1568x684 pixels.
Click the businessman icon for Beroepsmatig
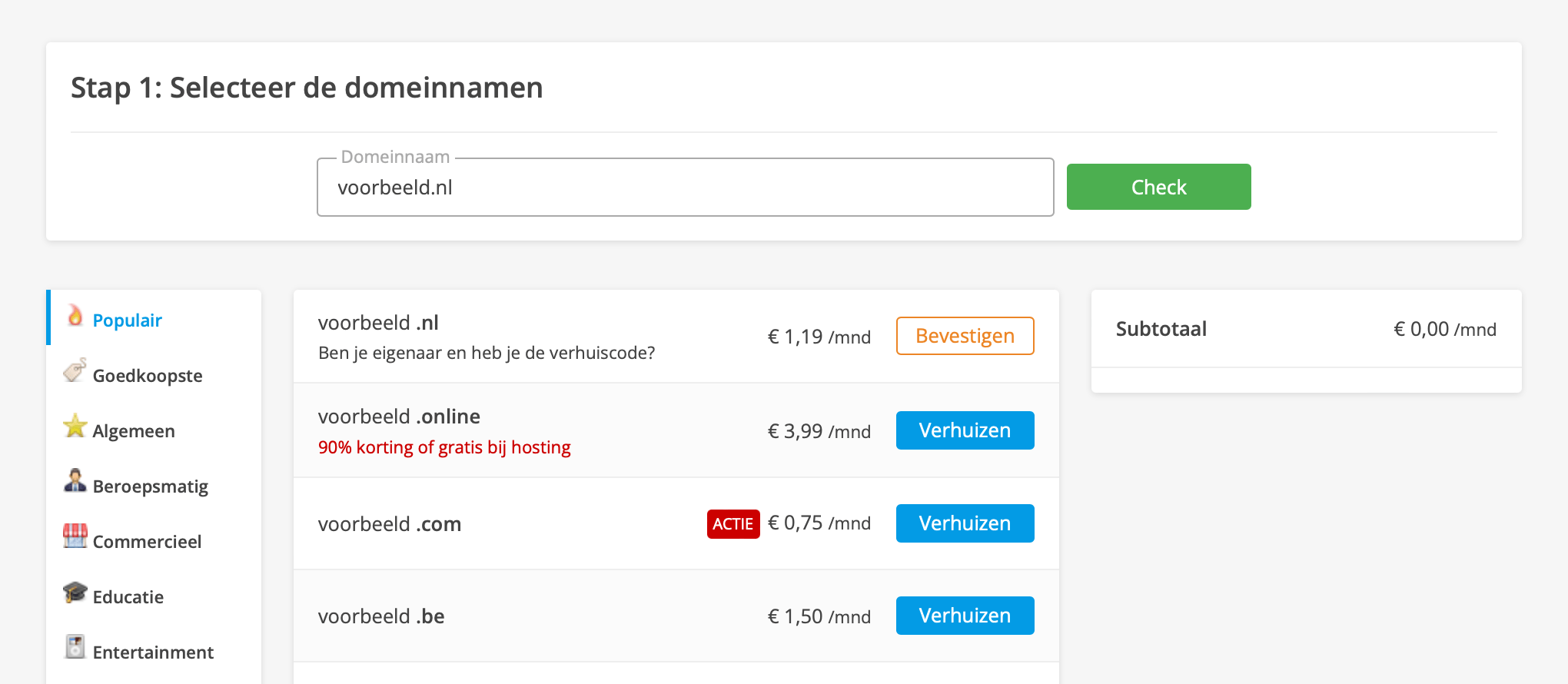click(x=75, y=481)
